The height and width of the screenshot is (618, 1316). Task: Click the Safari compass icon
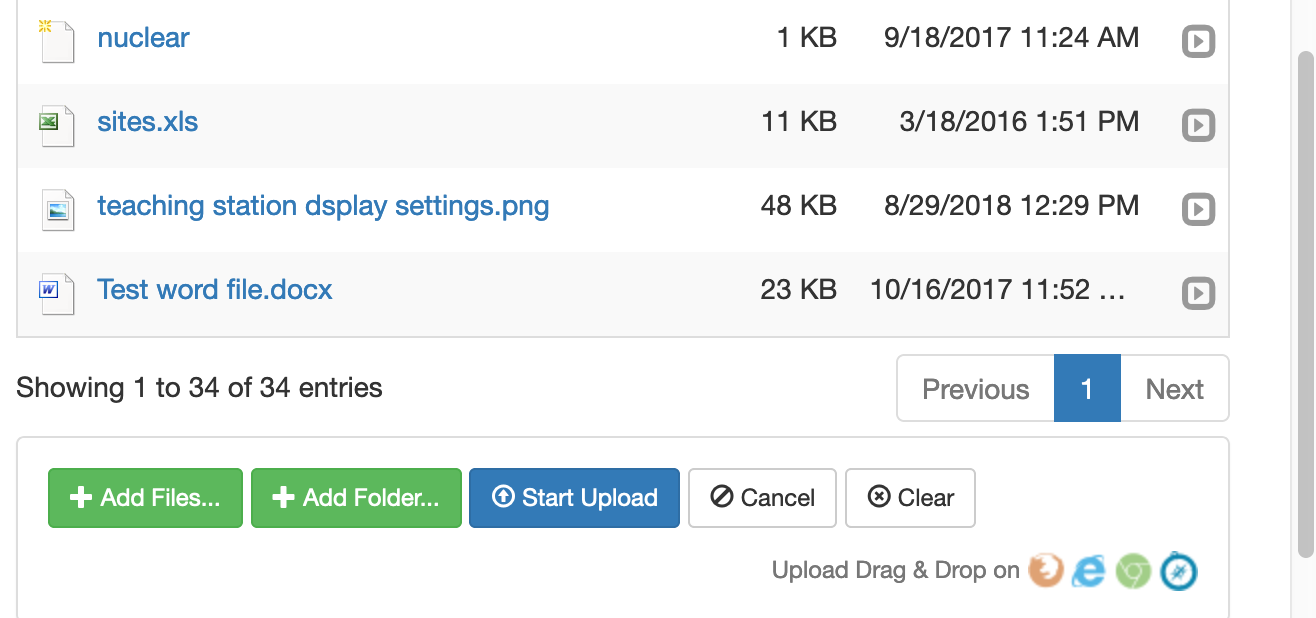[x=1178, y=571]
